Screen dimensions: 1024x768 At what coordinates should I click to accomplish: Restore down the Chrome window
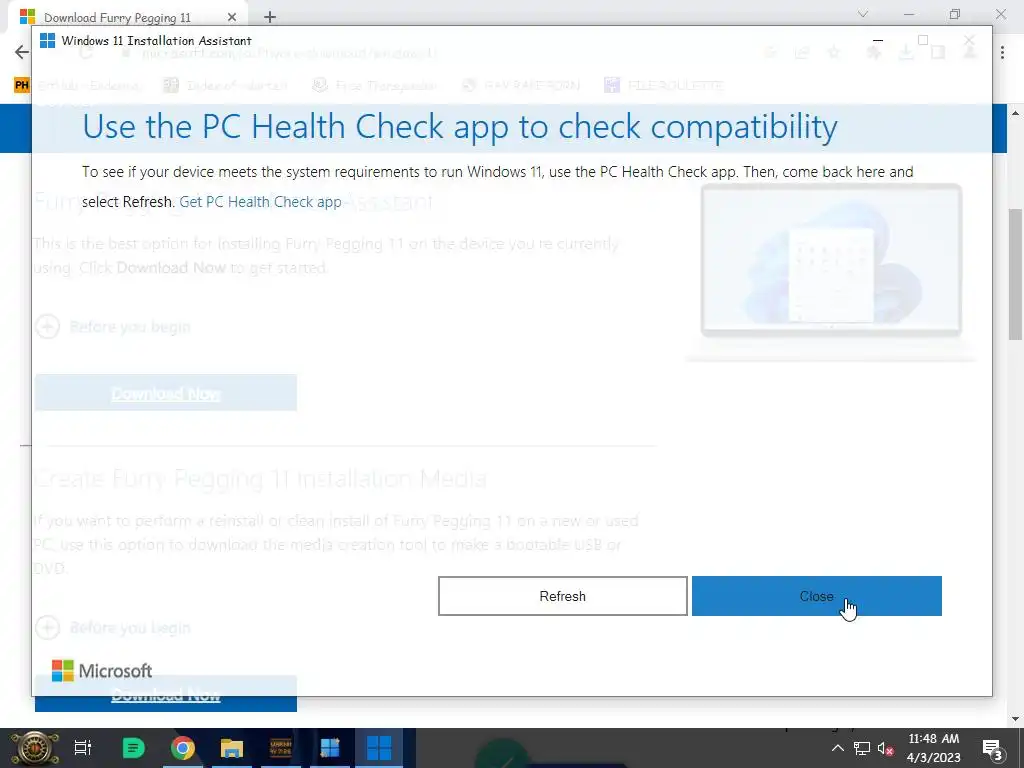click(955, 14)
